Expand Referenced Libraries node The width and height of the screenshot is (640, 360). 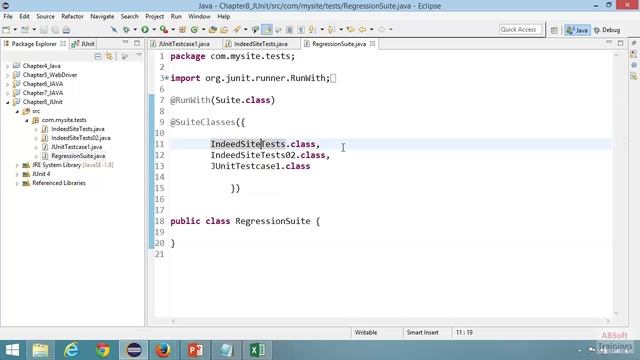[x=17, y=183]
